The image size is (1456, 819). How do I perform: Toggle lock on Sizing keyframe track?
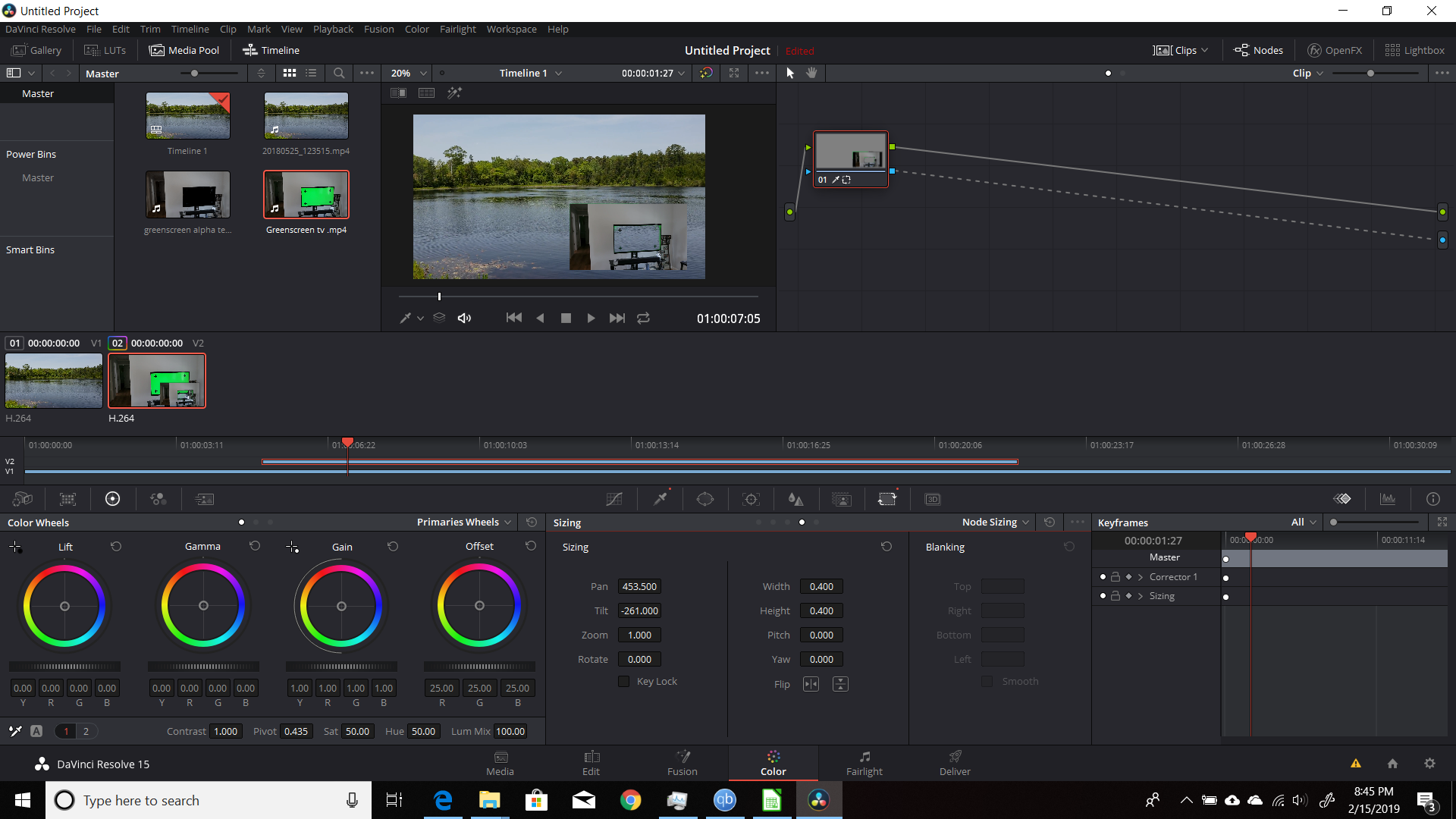(1116, 596)
